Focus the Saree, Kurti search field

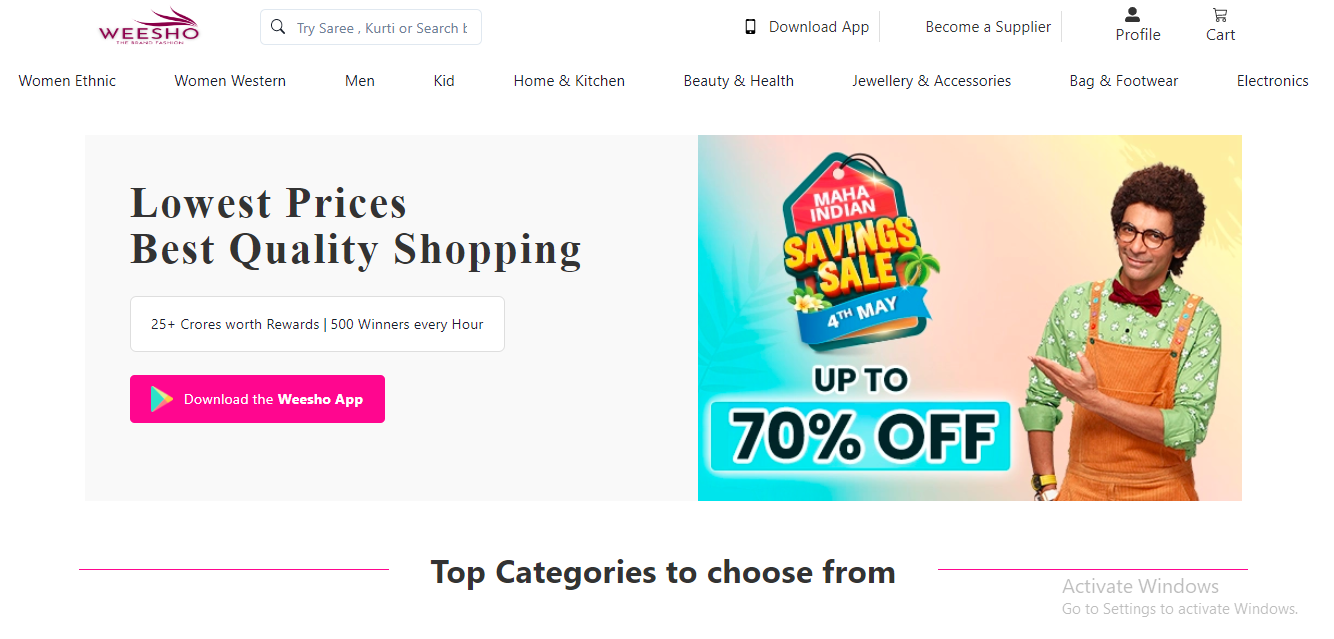(382, 28)
